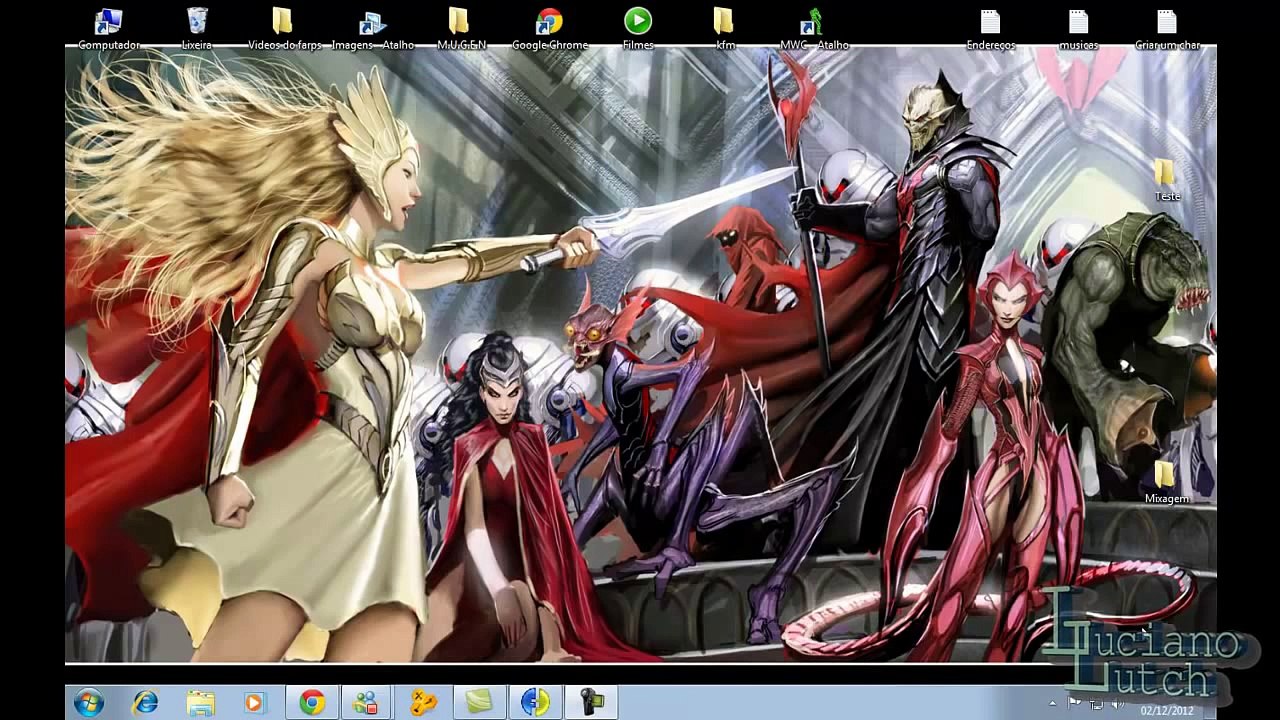Open Windows Explorer from the taskbar
The width and height of the screenshot is (1280, 720).
[x=200, y=703]
